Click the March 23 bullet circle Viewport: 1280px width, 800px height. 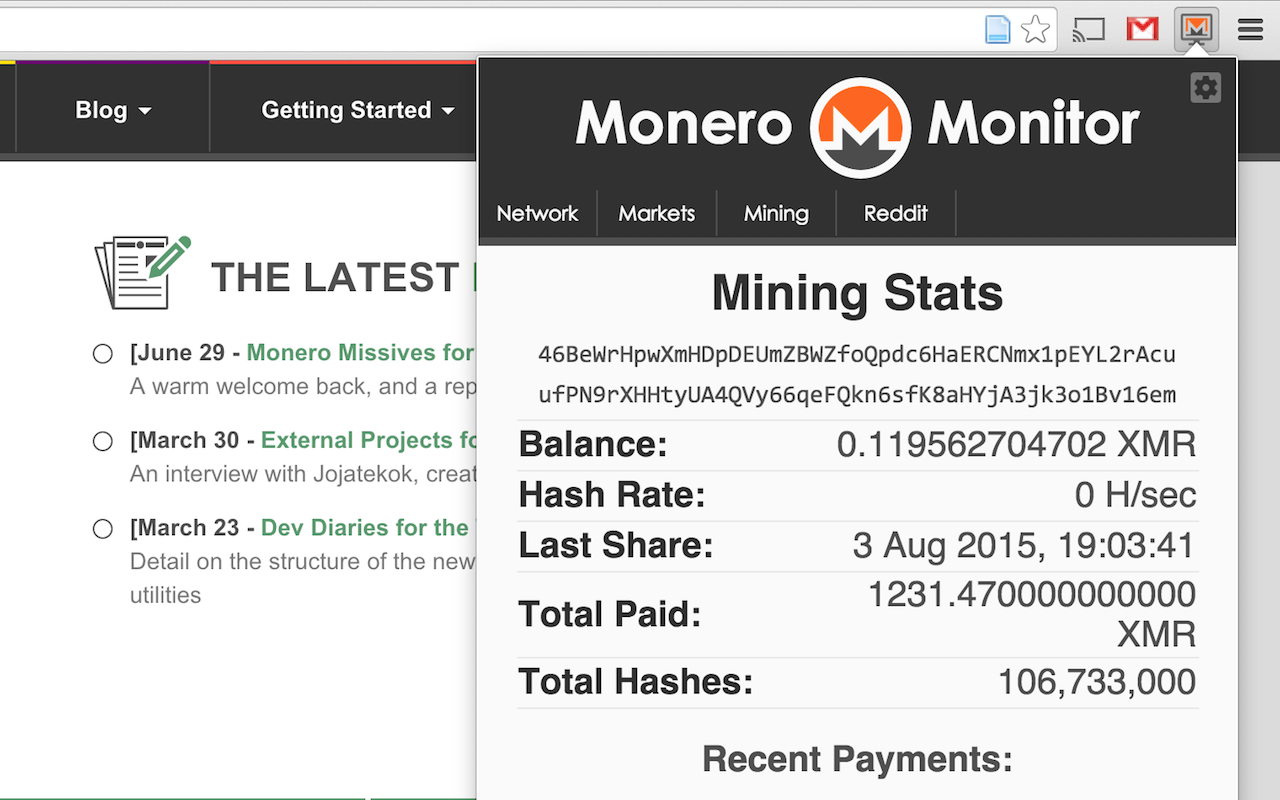[x=102, y=529]
